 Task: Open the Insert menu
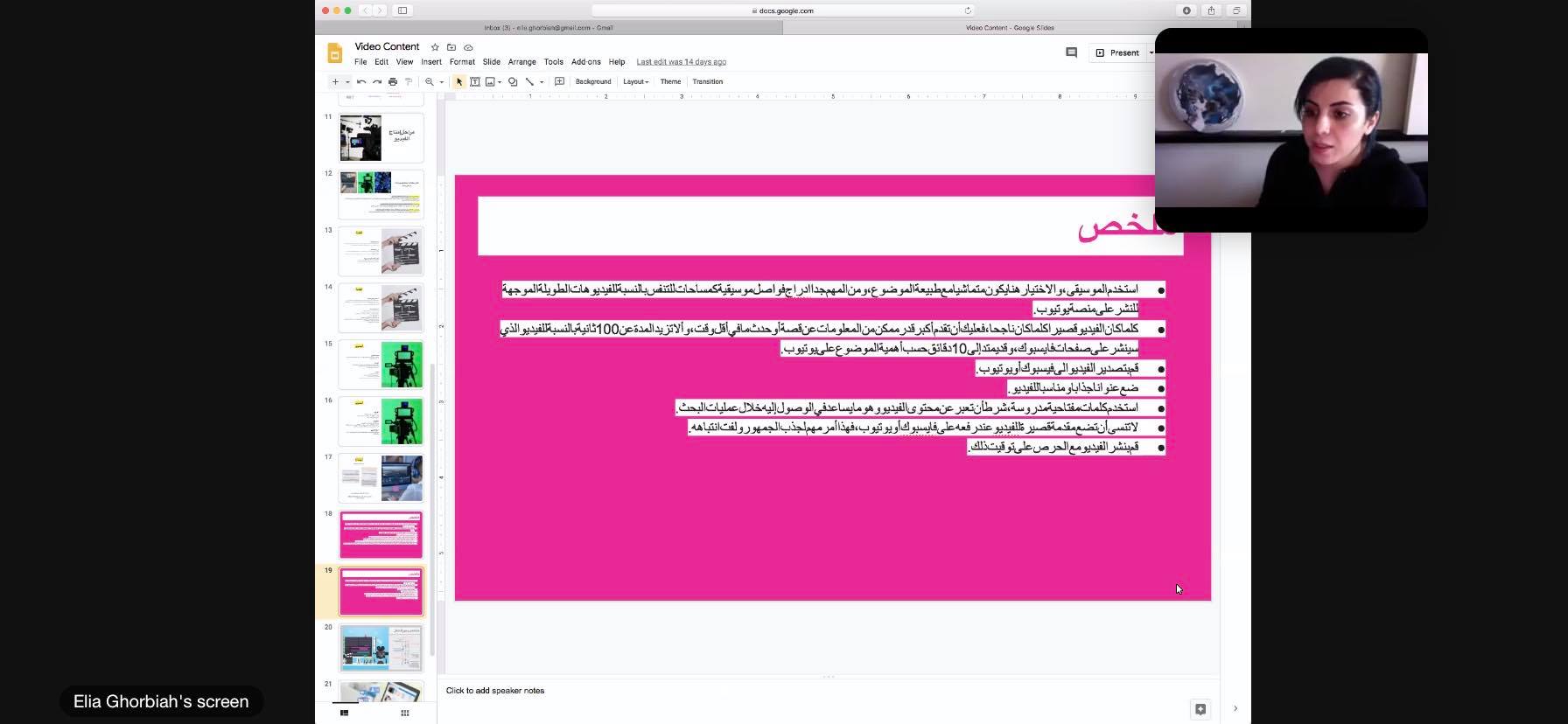(x=430, y=62)
